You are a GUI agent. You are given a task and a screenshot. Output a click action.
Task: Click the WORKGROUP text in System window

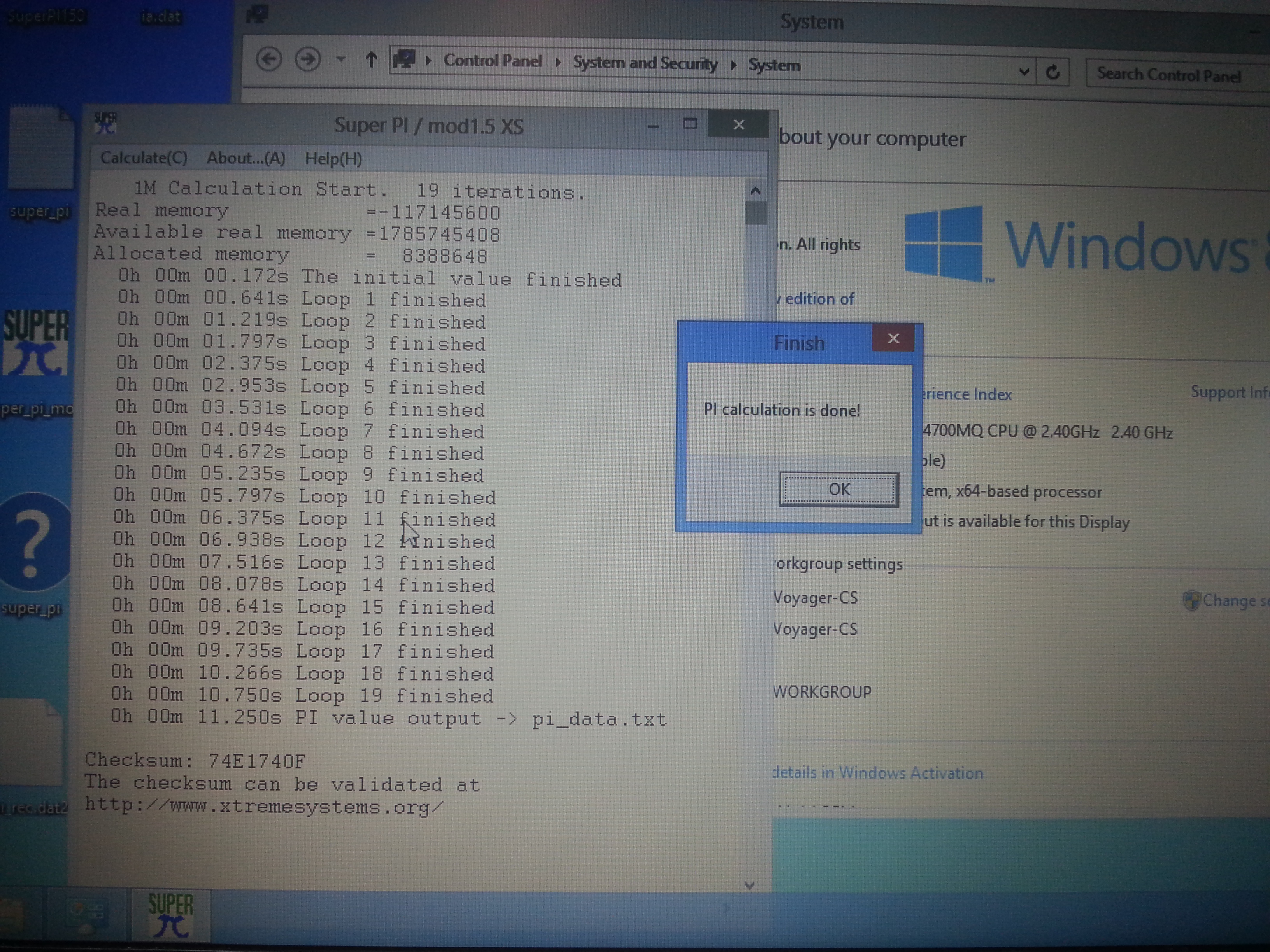point(822,692)
